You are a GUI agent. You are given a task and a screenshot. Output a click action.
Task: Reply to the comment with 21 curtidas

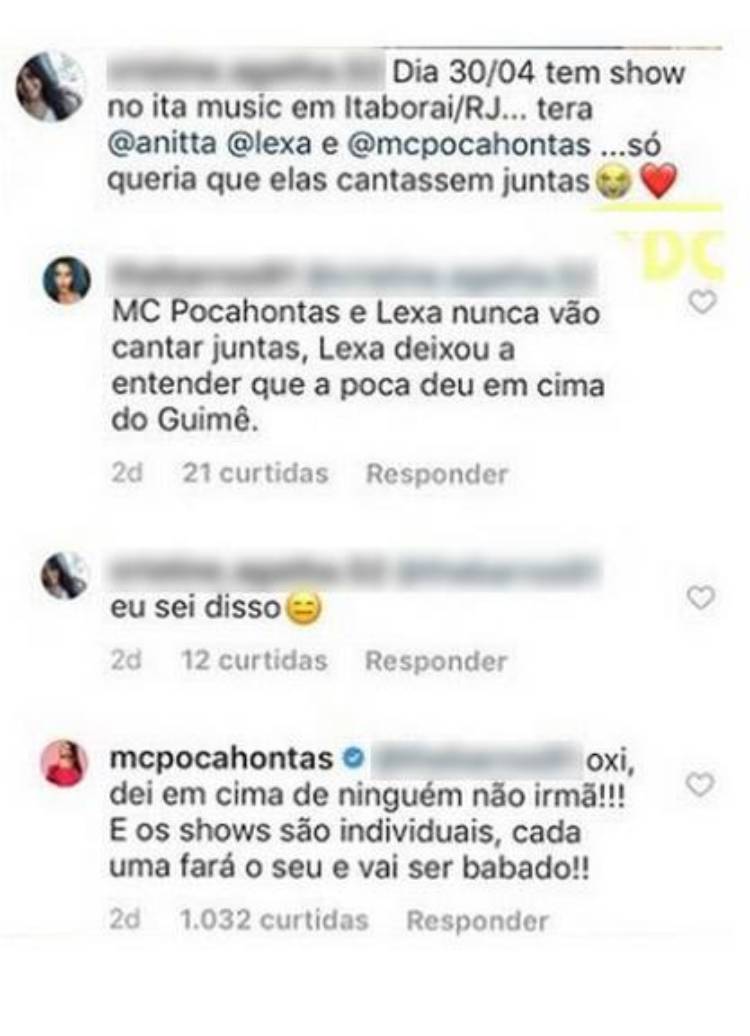pyautogui.click(x=437, y=474)
